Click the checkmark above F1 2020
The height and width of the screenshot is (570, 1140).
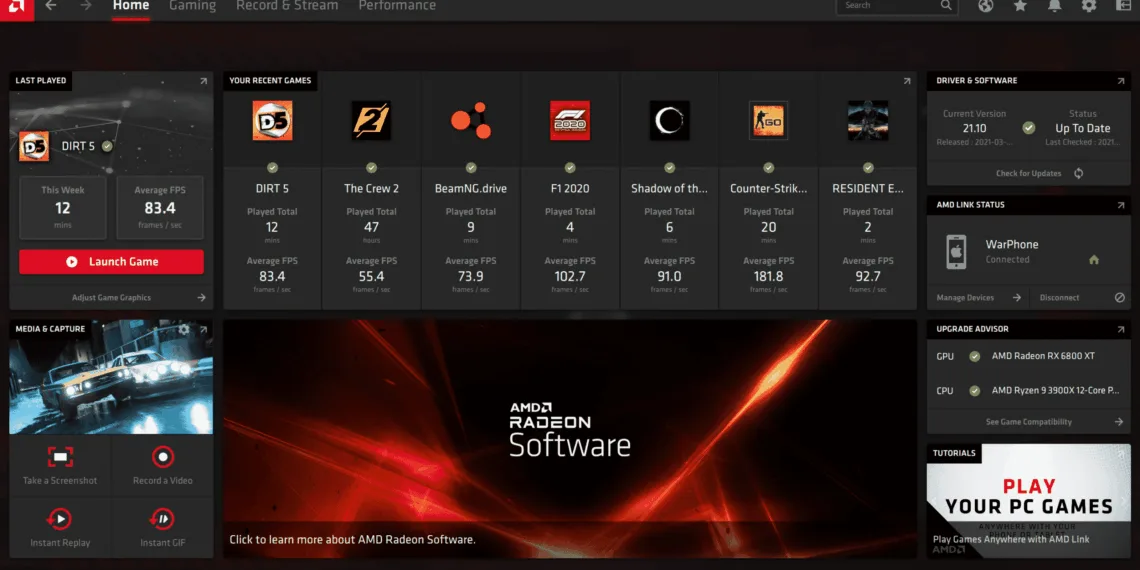[570, 168]
